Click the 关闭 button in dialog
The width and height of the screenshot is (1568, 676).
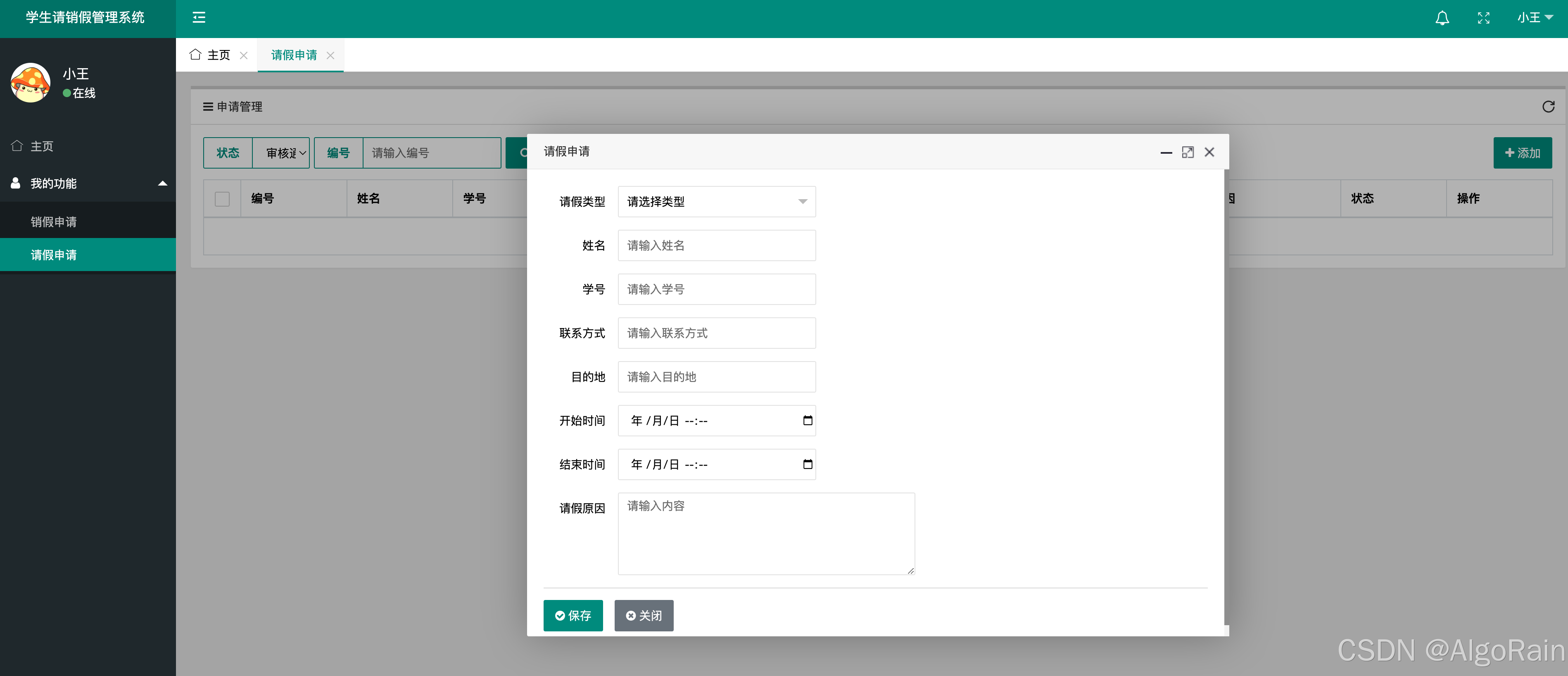(644, 616)
